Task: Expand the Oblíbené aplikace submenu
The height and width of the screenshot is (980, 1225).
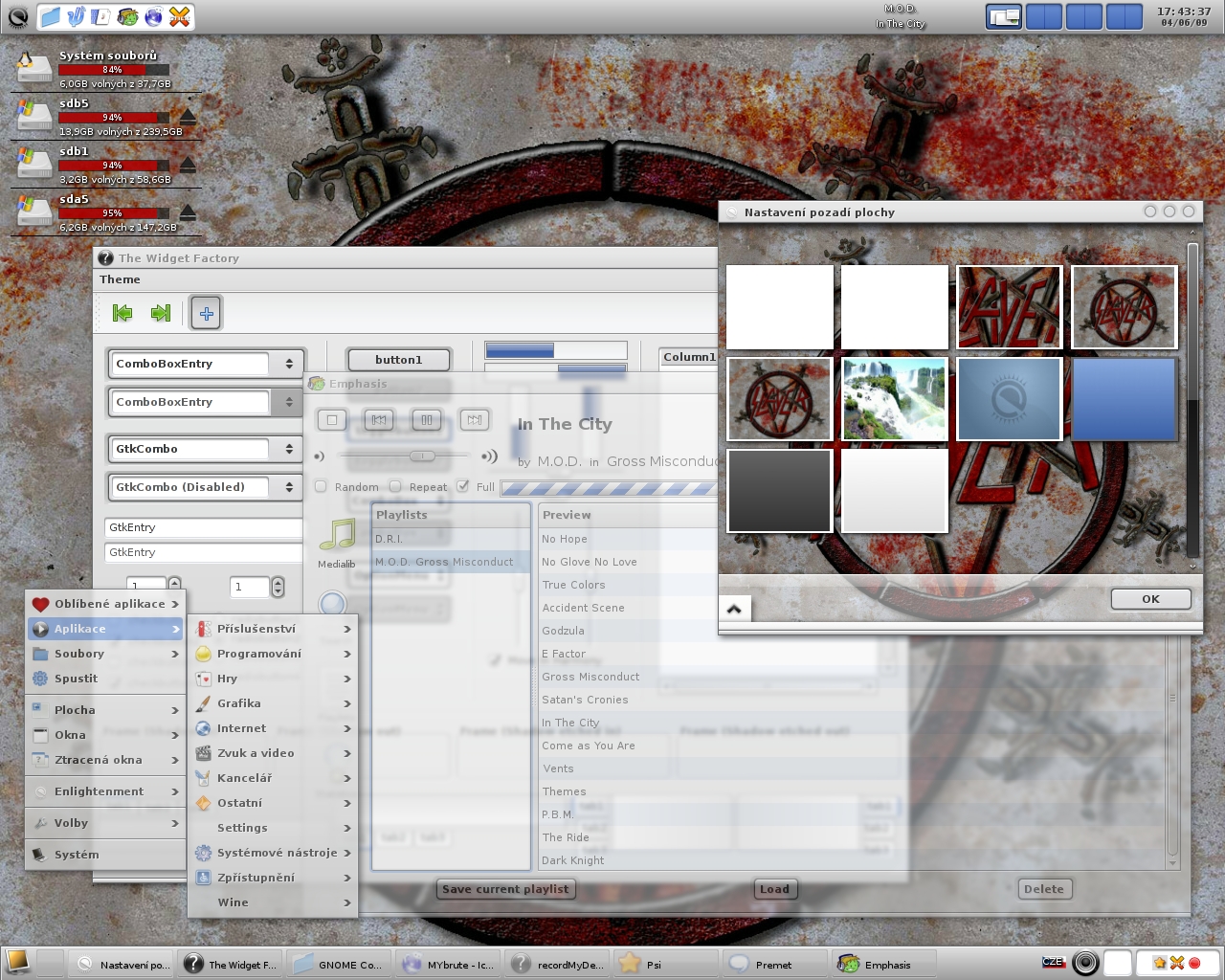Action: [x=105, y=604]
